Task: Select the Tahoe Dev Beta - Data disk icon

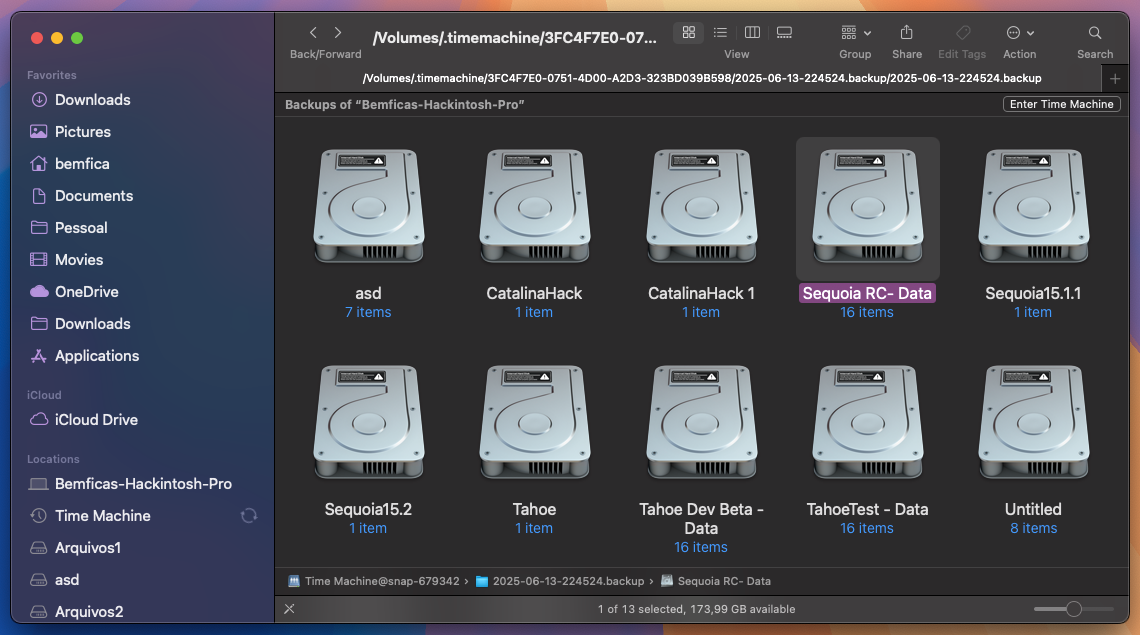Action: (701, 423)
